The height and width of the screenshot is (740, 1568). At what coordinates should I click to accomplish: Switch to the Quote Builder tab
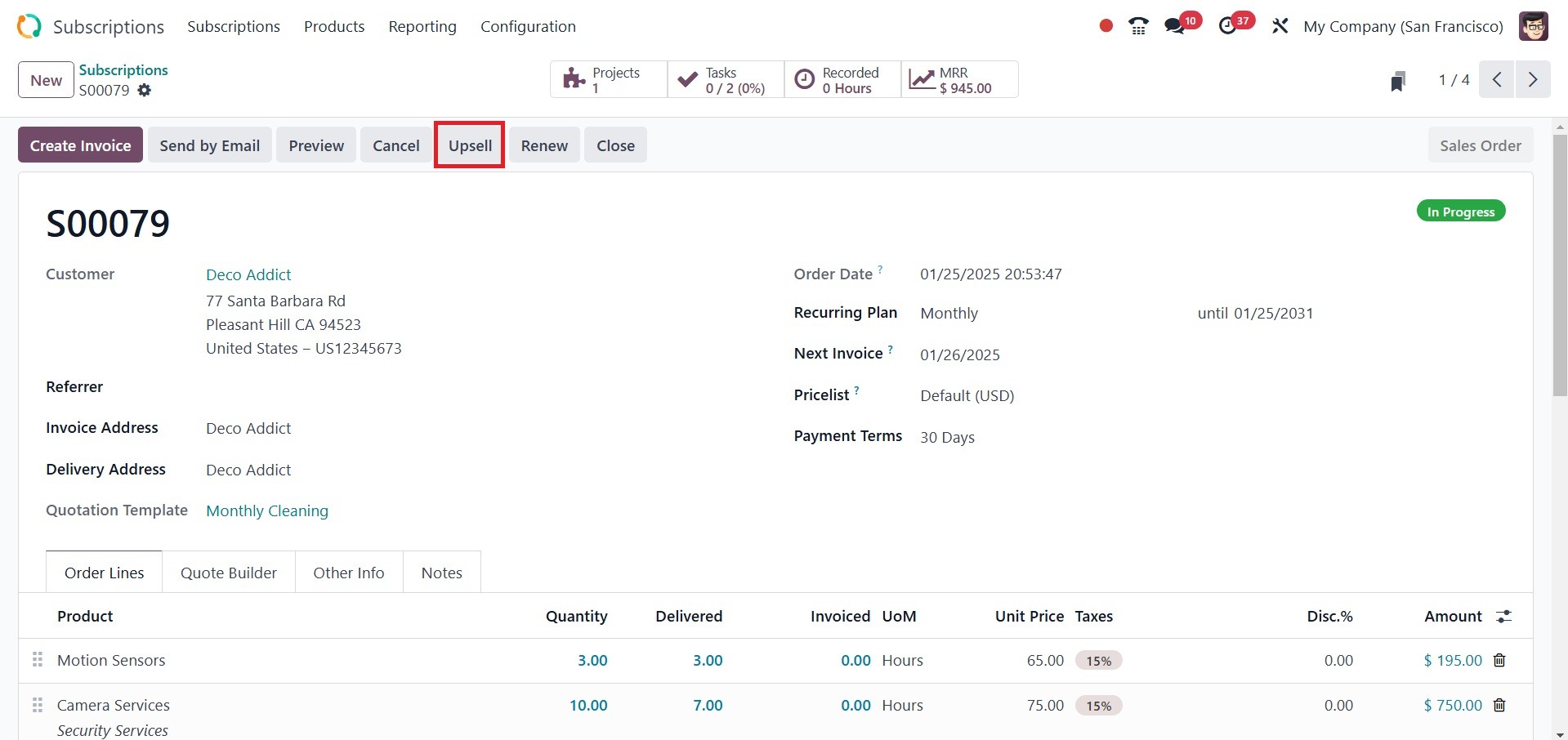[229, 573]
